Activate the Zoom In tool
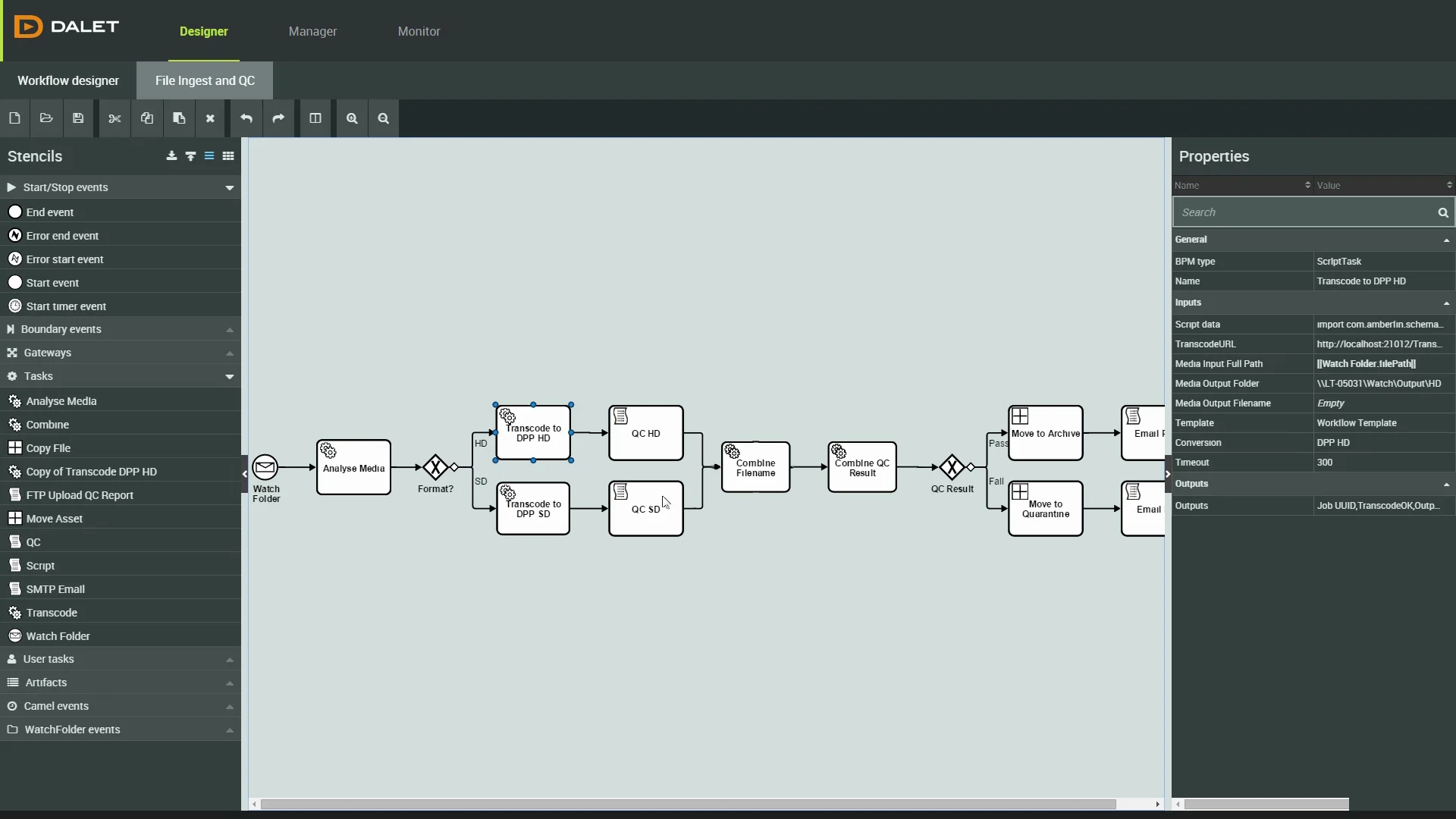 coord(351,118)
